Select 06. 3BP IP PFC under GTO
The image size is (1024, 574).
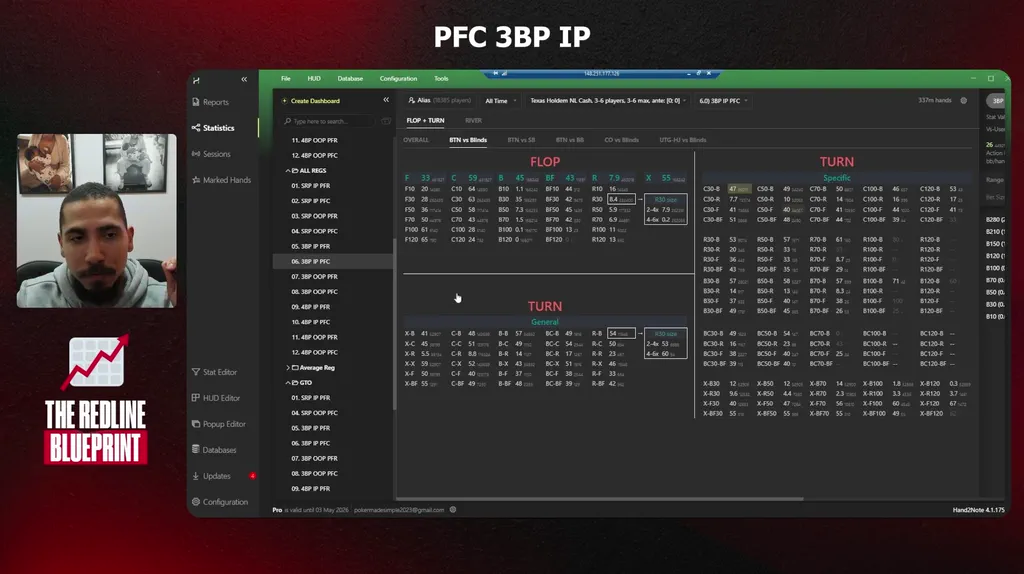point(311,443)
